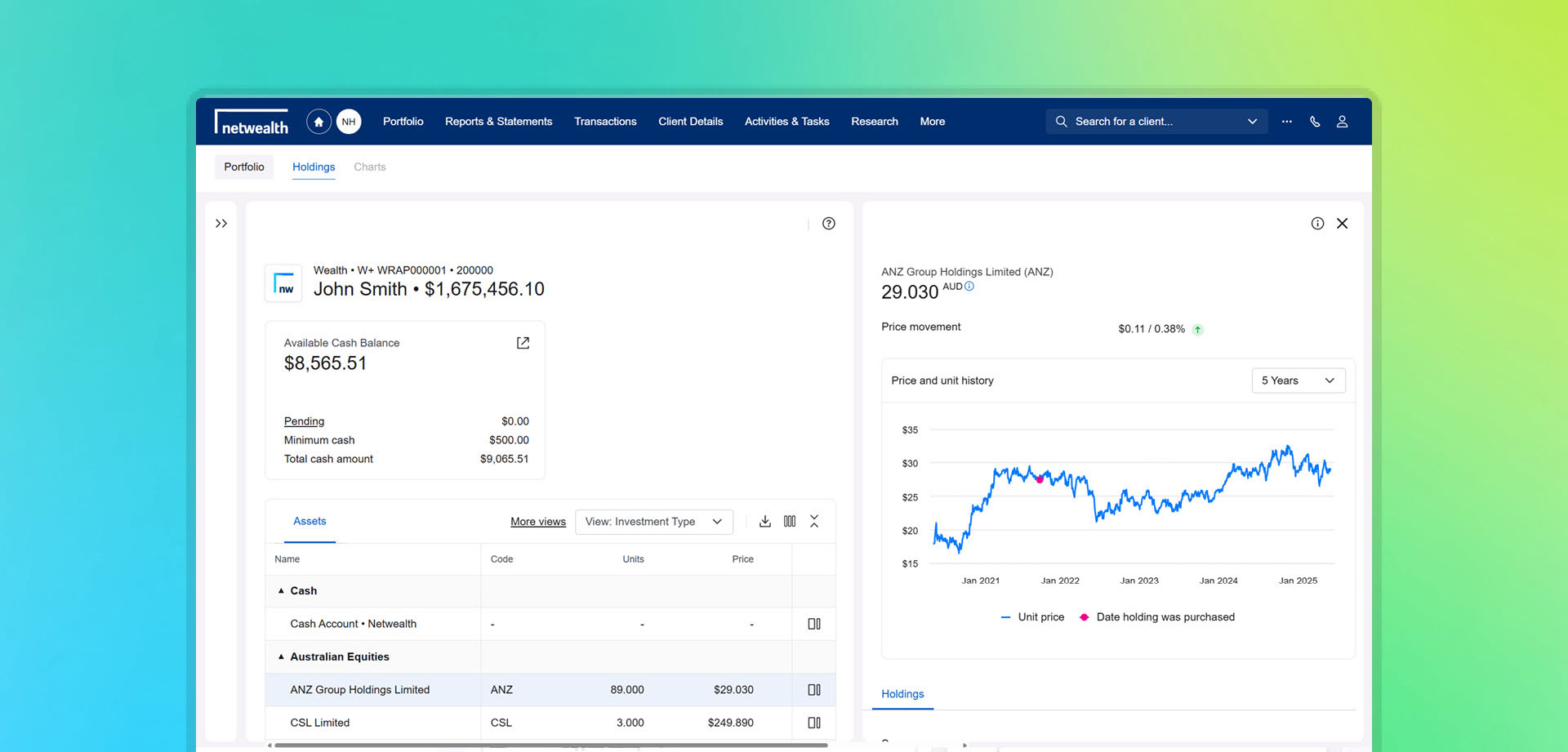
Task: Click the horizontal scrollbar under assets table
Action: click(551, 745)
